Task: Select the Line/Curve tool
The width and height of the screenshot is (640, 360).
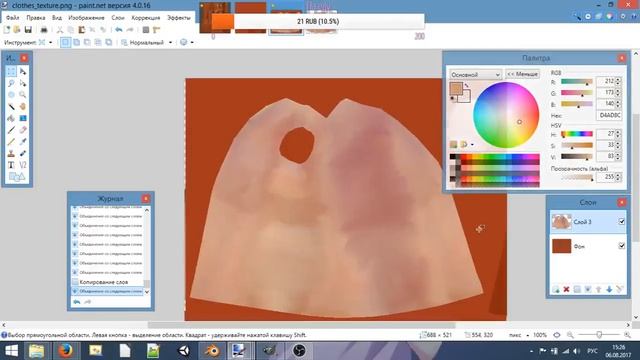Action: (x=23, y=165)
